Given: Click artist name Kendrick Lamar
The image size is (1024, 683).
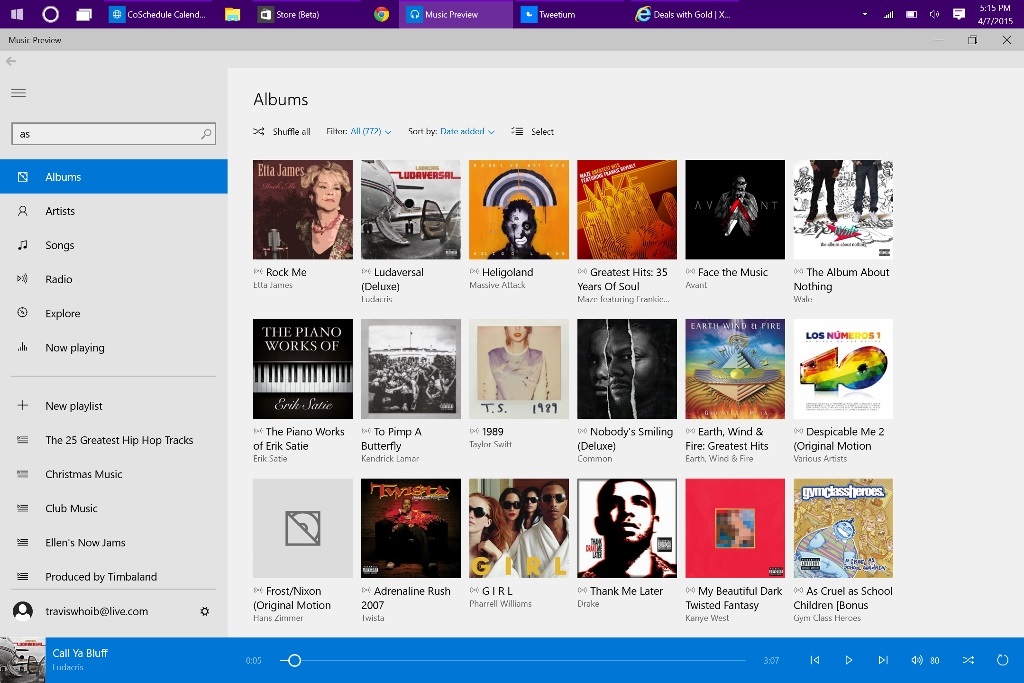Looking at the screenshot, I should [x=390, y=459].
